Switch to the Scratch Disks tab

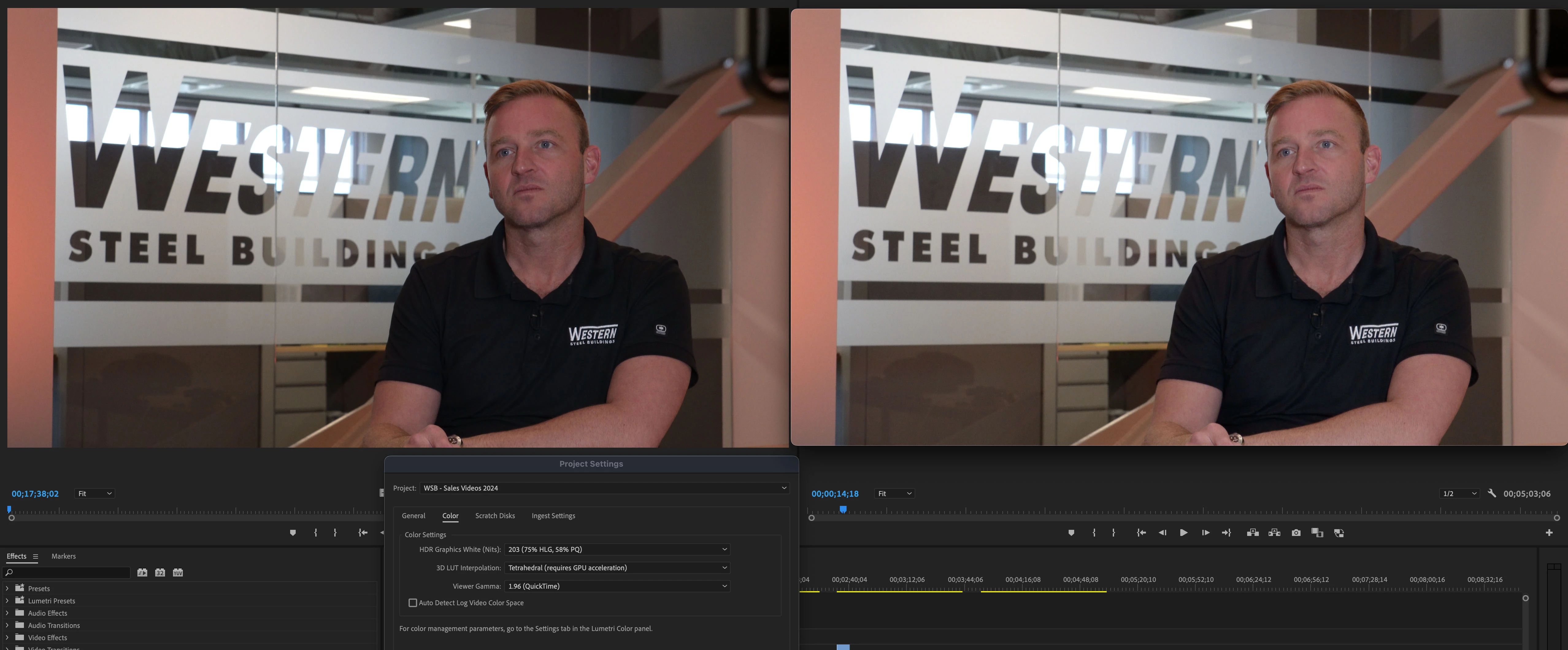(494, 515)
